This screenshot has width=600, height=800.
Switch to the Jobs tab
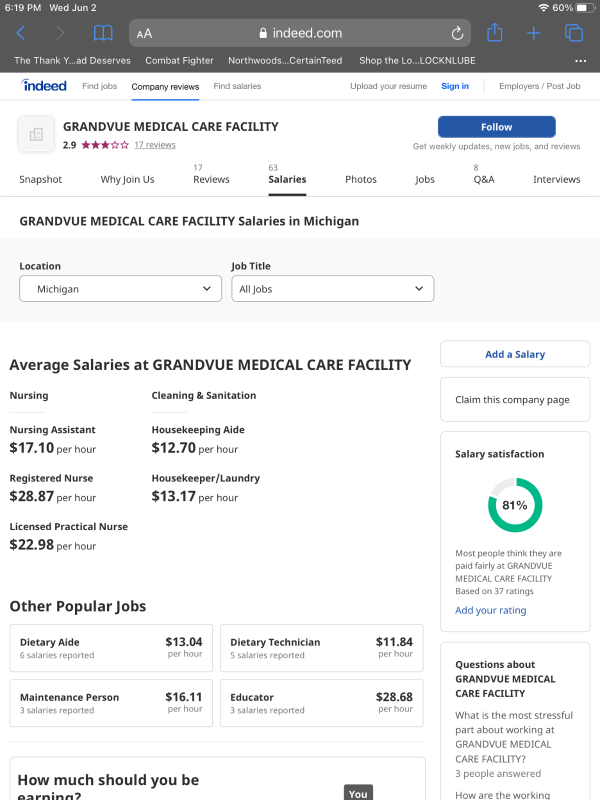click(x=424, y=180)
